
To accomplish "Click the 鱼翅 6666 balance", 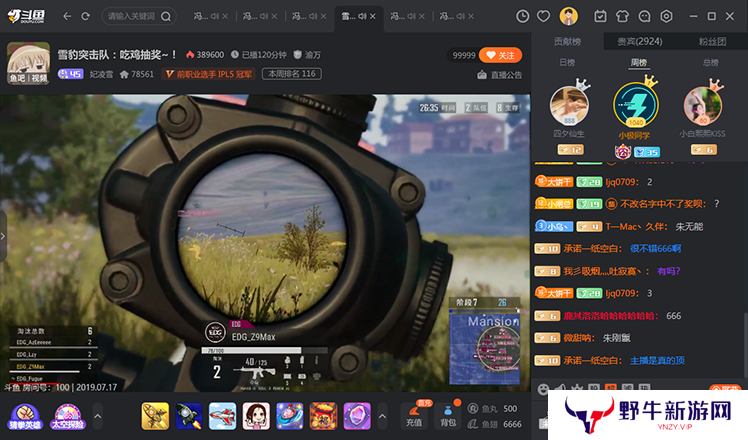I will click(x=494, y=424).
